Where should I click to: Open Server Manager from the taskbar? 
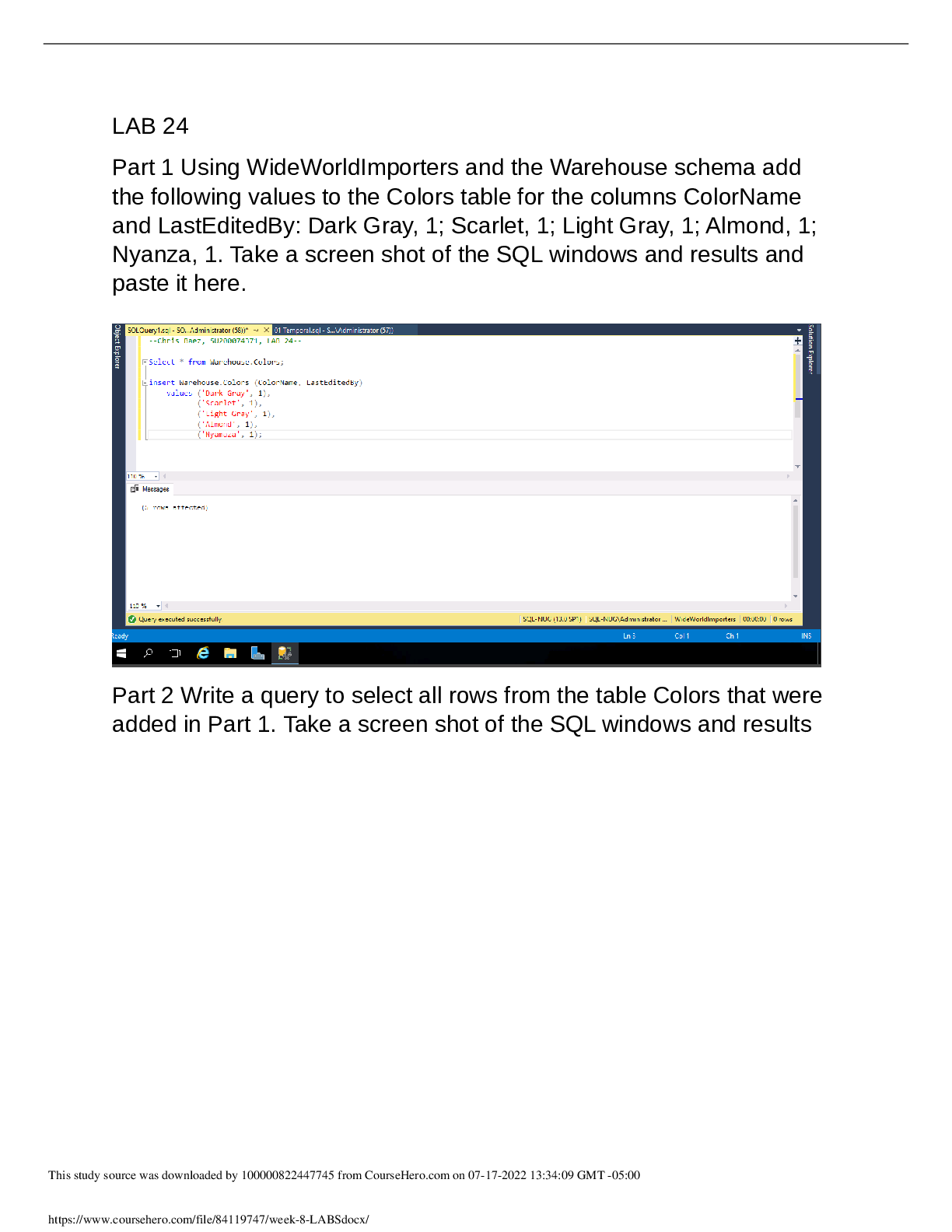pyautogui.click(x=257, y=653)
